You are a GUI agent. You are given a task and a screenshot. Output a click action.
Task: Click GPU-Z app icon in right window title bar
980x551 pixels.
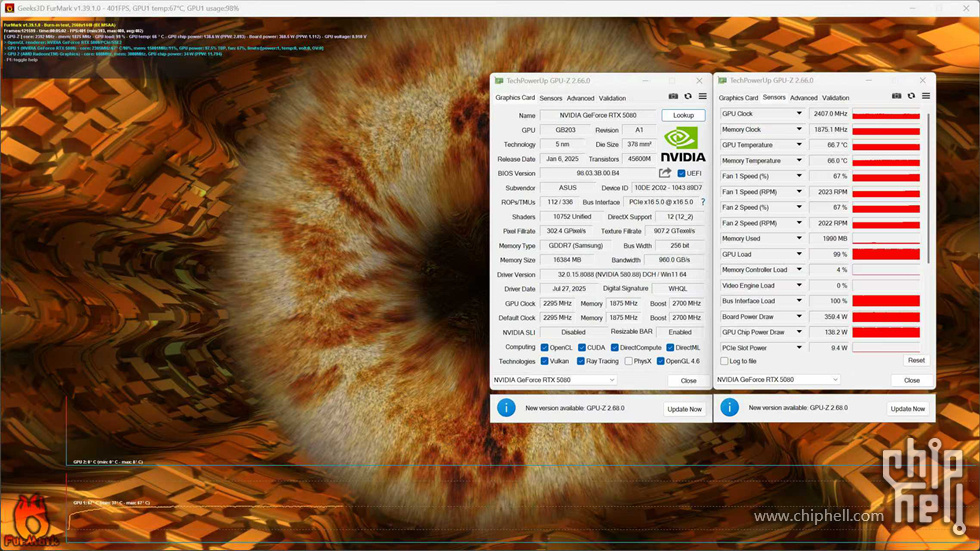click(x=722, y=80)
